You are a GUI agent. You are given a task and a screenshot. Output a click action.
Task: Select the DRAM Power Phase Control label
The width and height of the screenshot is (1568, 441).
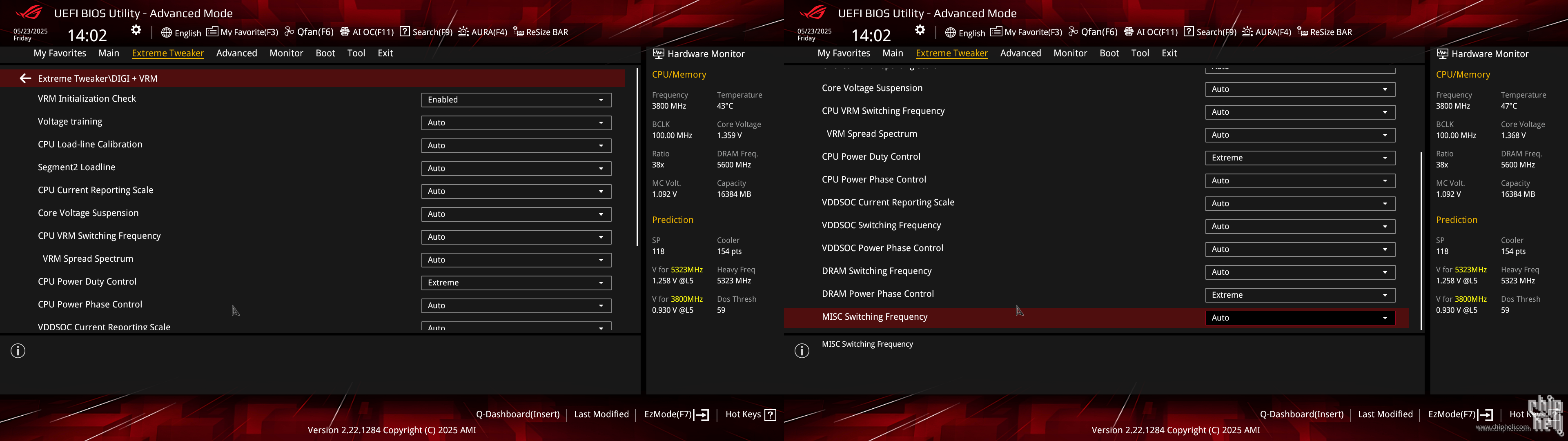pos(878,294)
